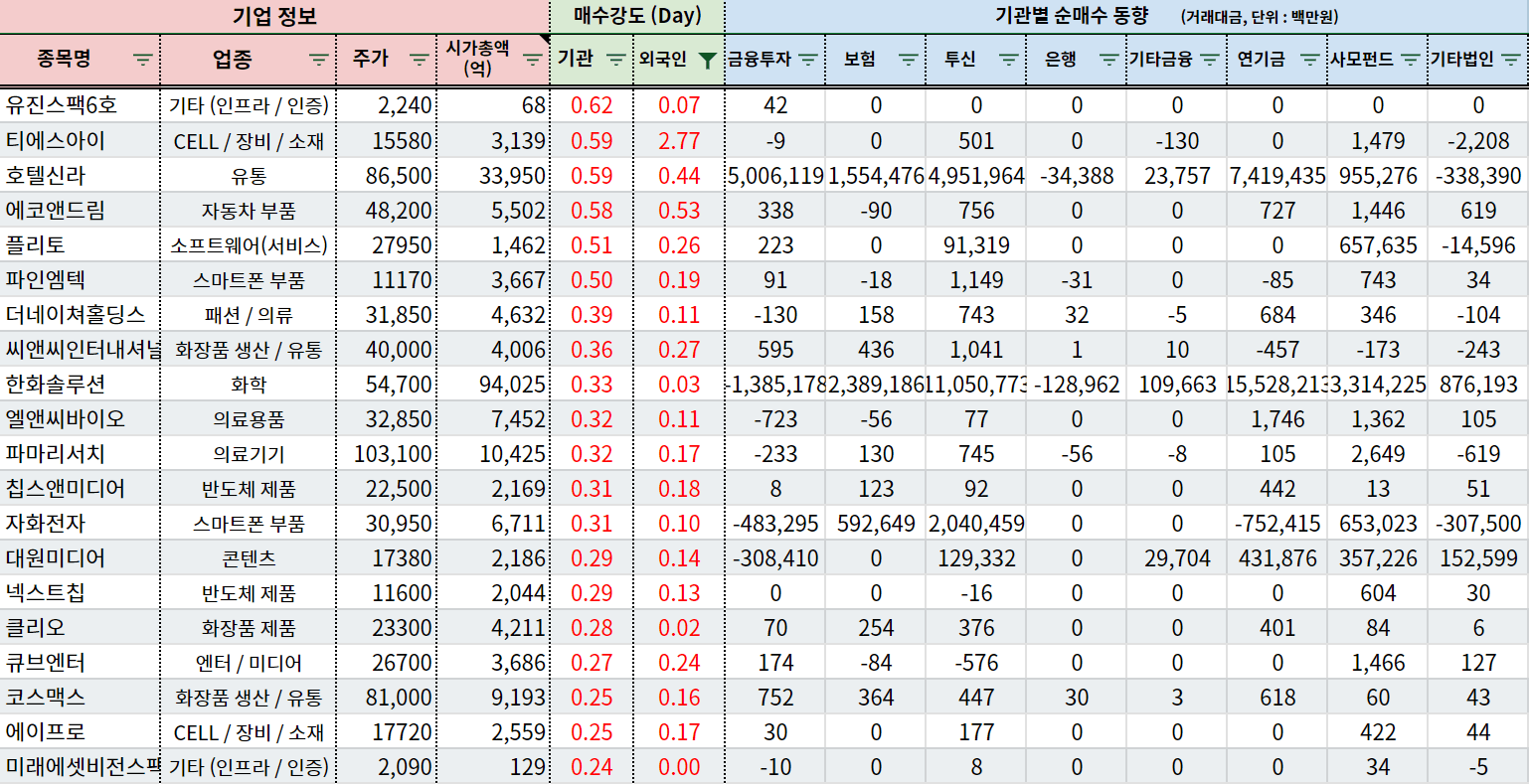Select 기타금융 value 29,704 for 대원미디어
Image resolution: width=1529 pixels, height=784 pixels.
(1177, 557)
